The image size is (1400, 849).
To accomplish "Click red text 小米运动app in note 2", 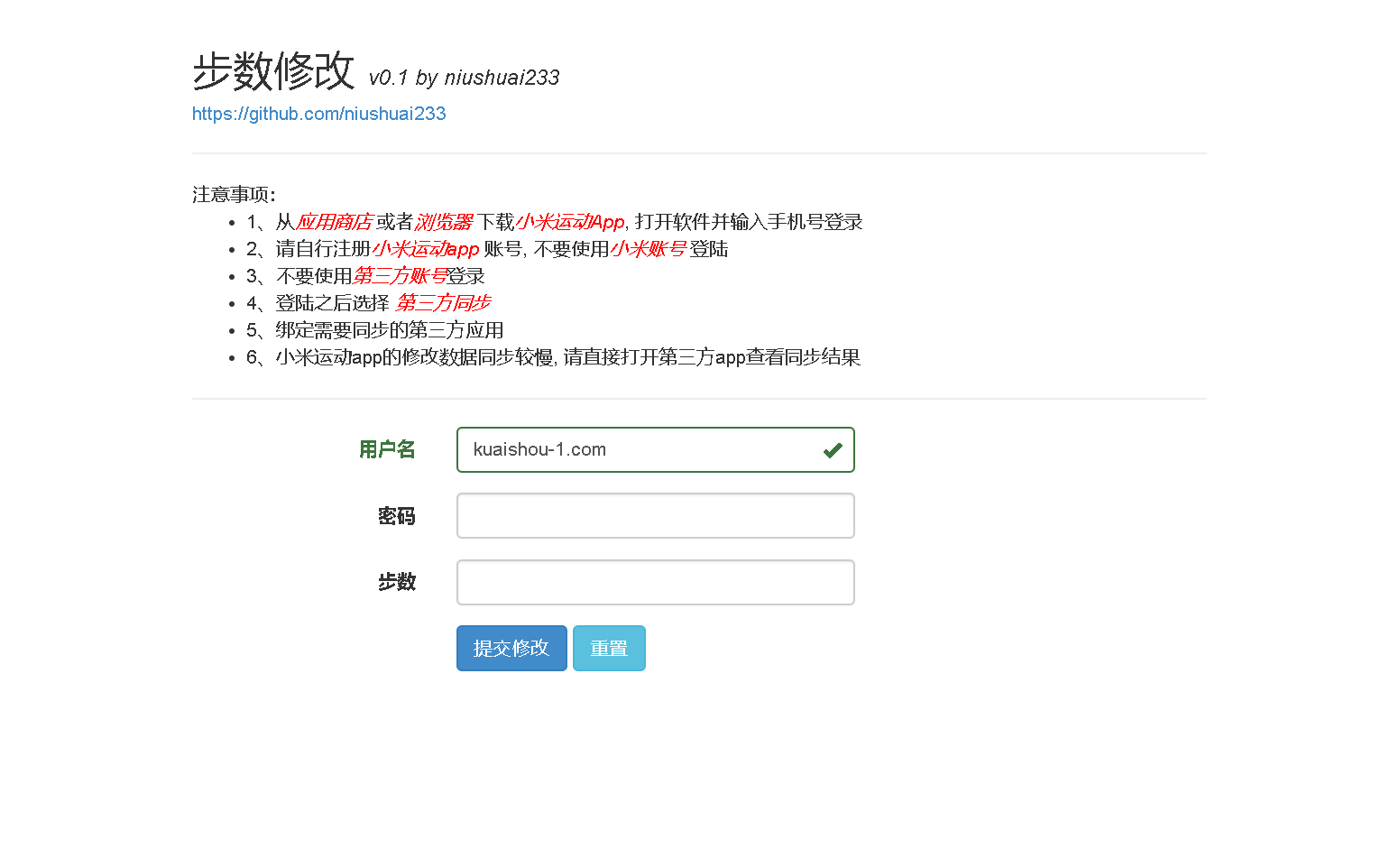I will click(x=426, y=249).
